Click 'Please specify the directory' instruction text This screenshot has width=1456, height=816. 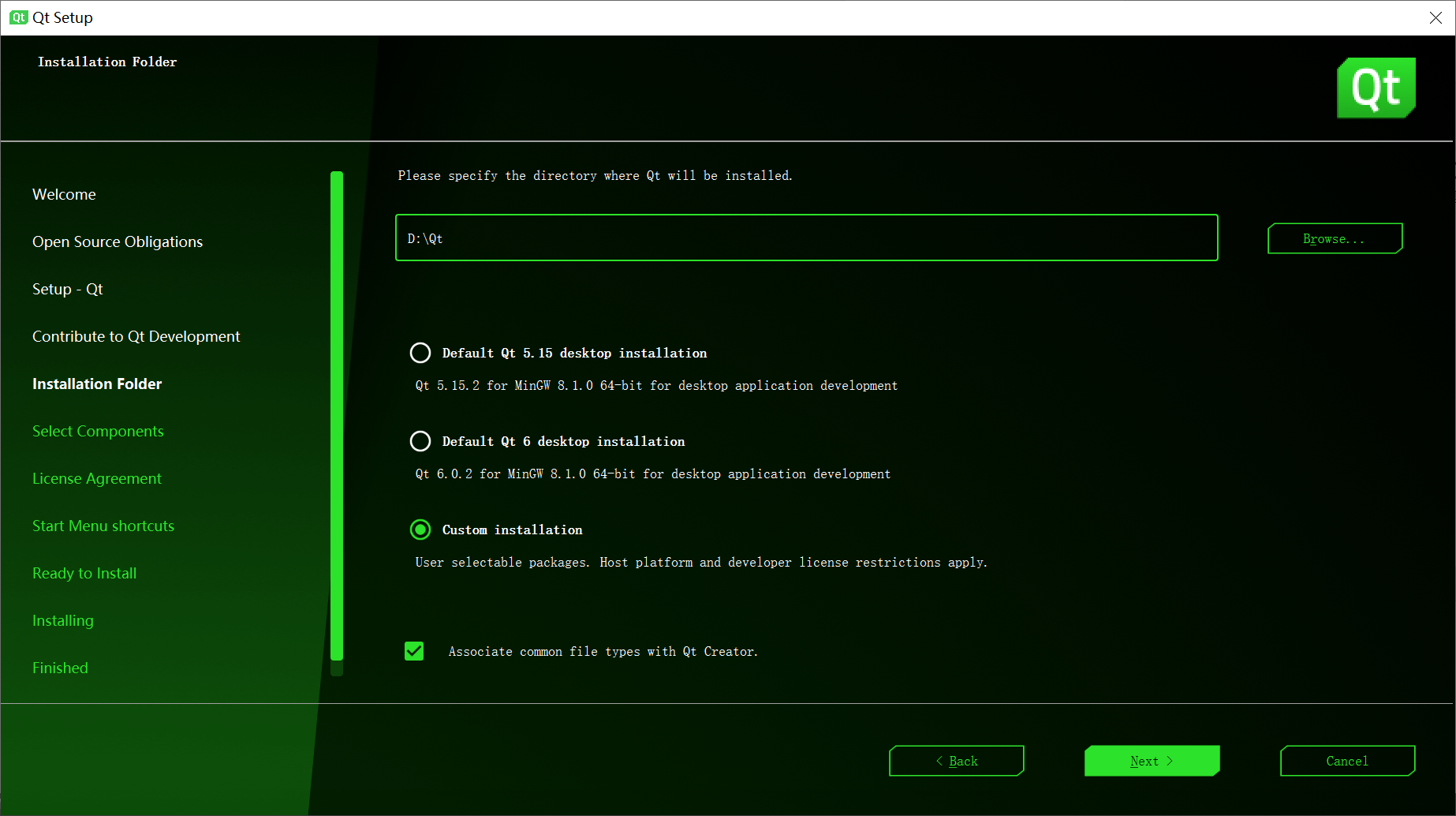point(595,175)
